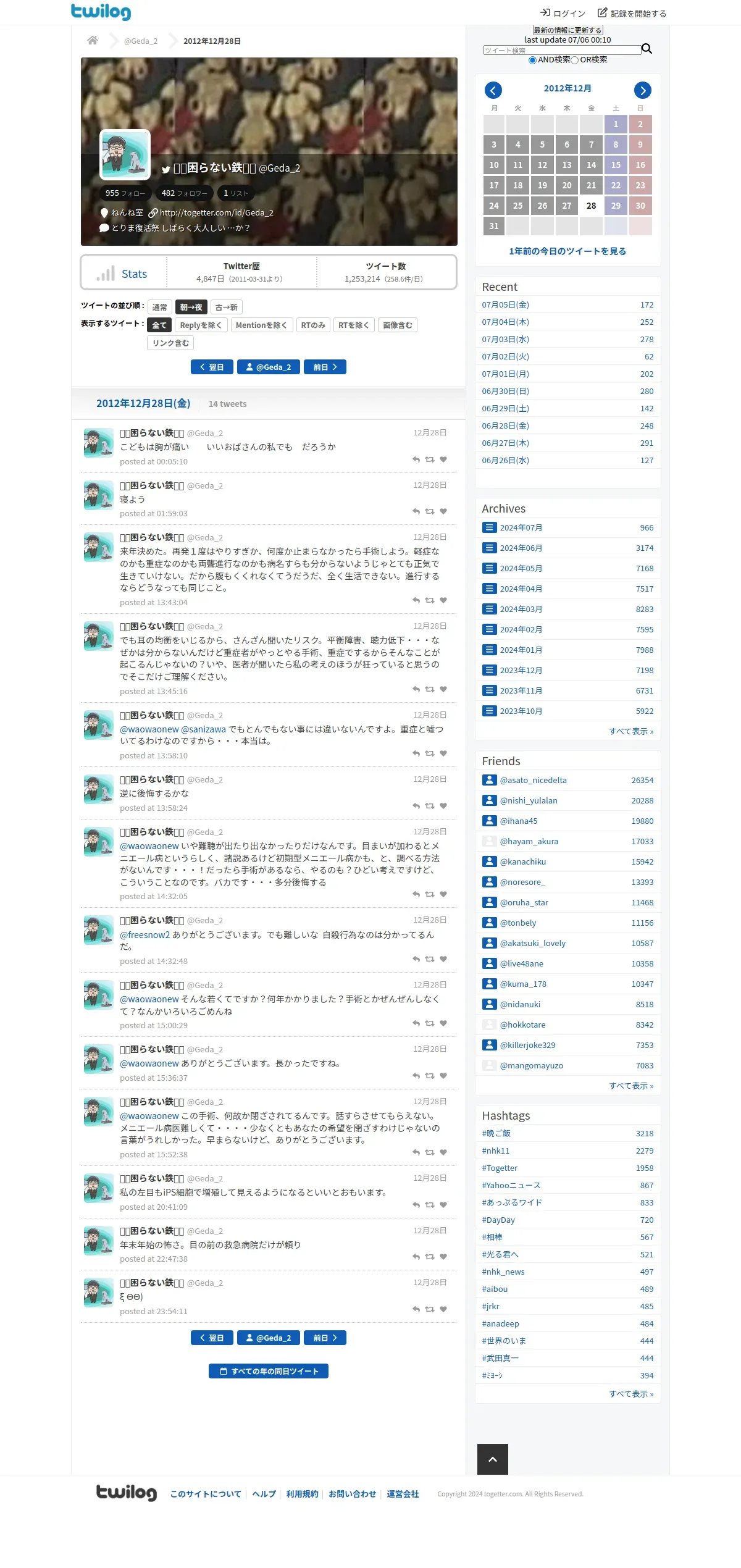This screenshot has width=741, height=1568.
Task: Select day 27 in the calendar
Action: (567, 206)
